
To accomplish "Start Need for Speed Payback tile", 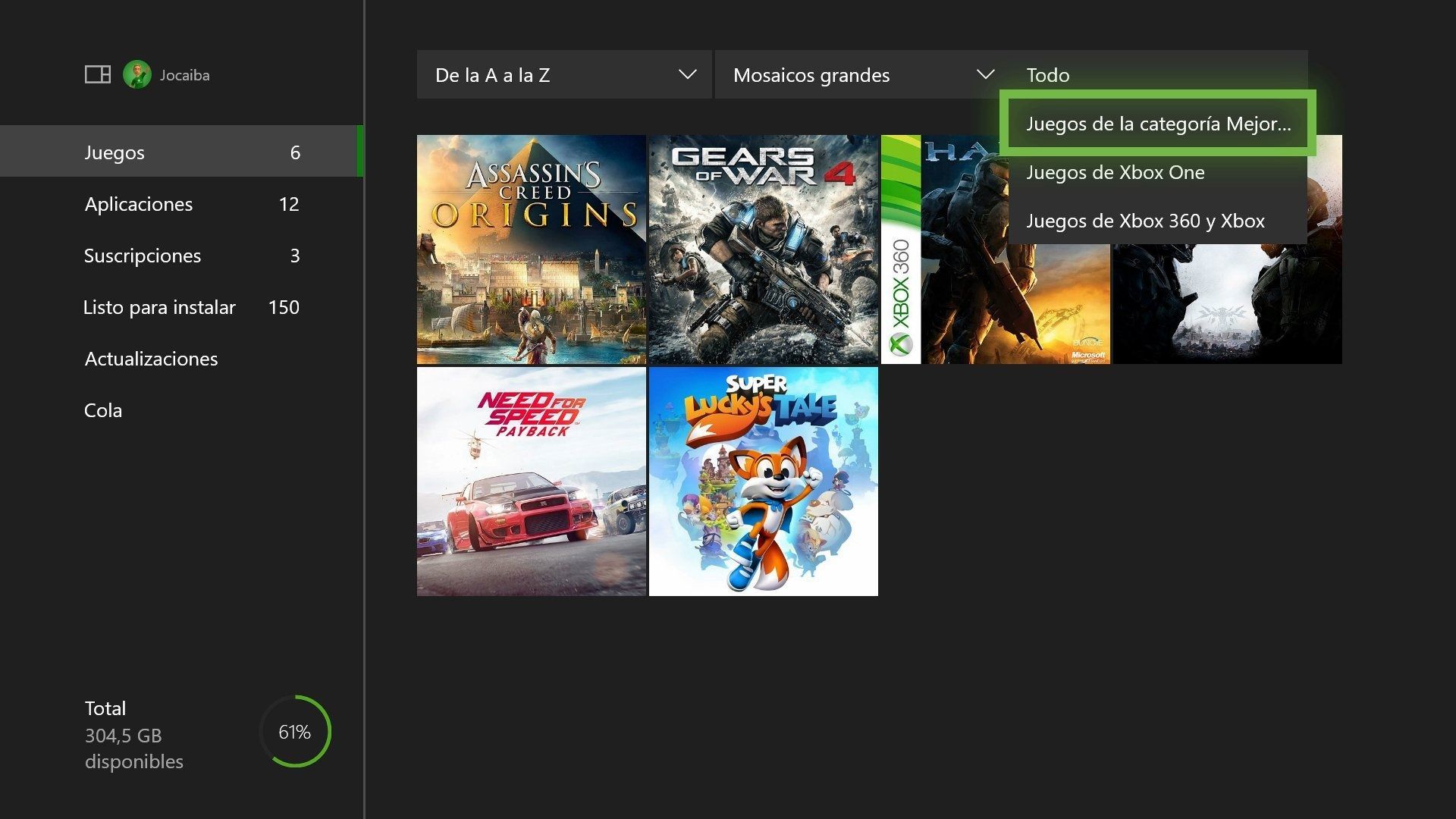I will click(x=531, y=482).
